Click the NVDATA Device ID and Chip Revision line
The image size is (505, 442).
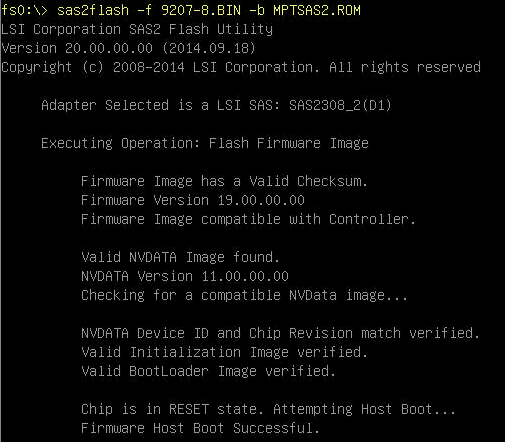pos(280,333)
